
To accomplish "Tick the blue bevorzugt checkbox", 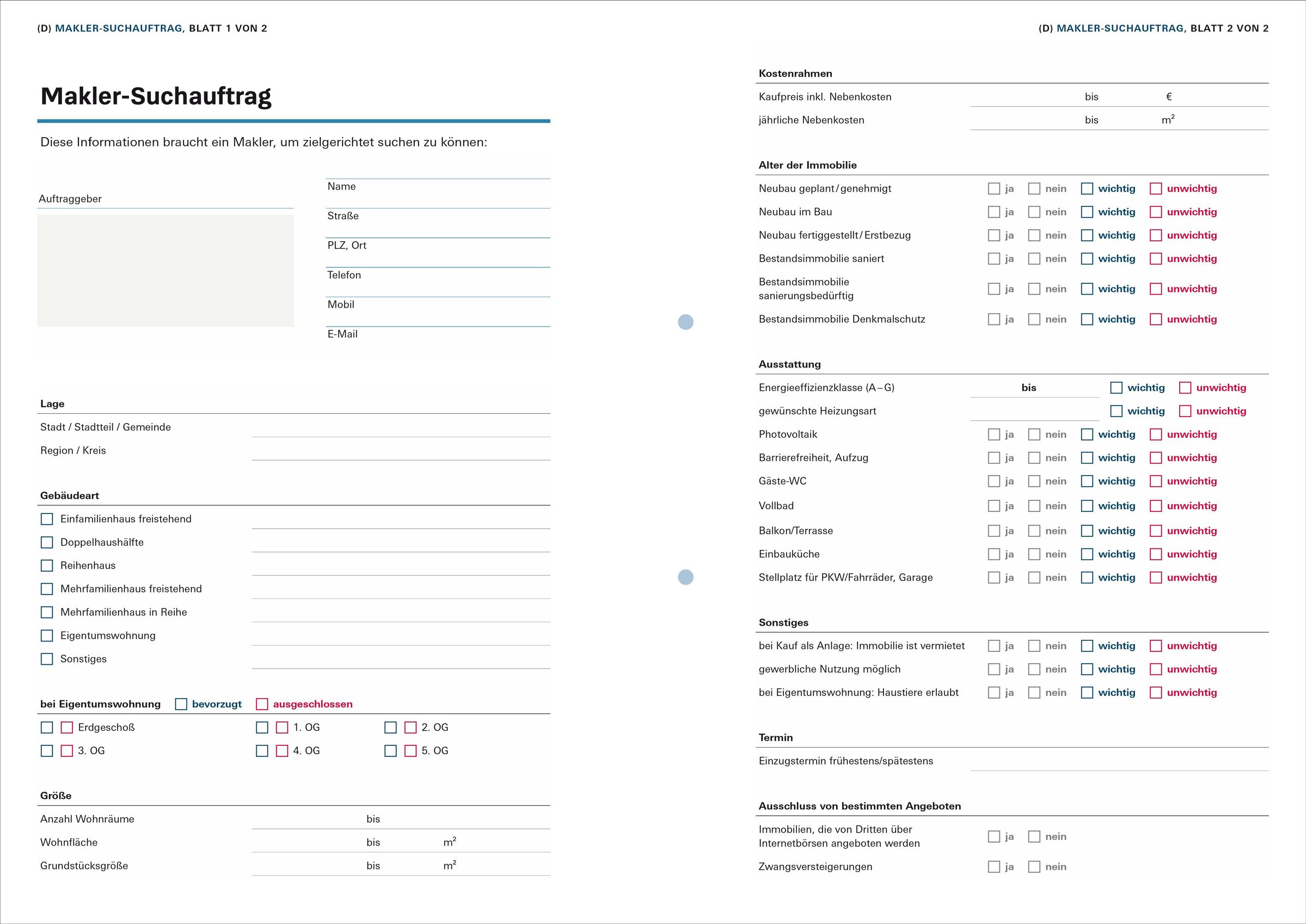I will (x=181, y=705).
